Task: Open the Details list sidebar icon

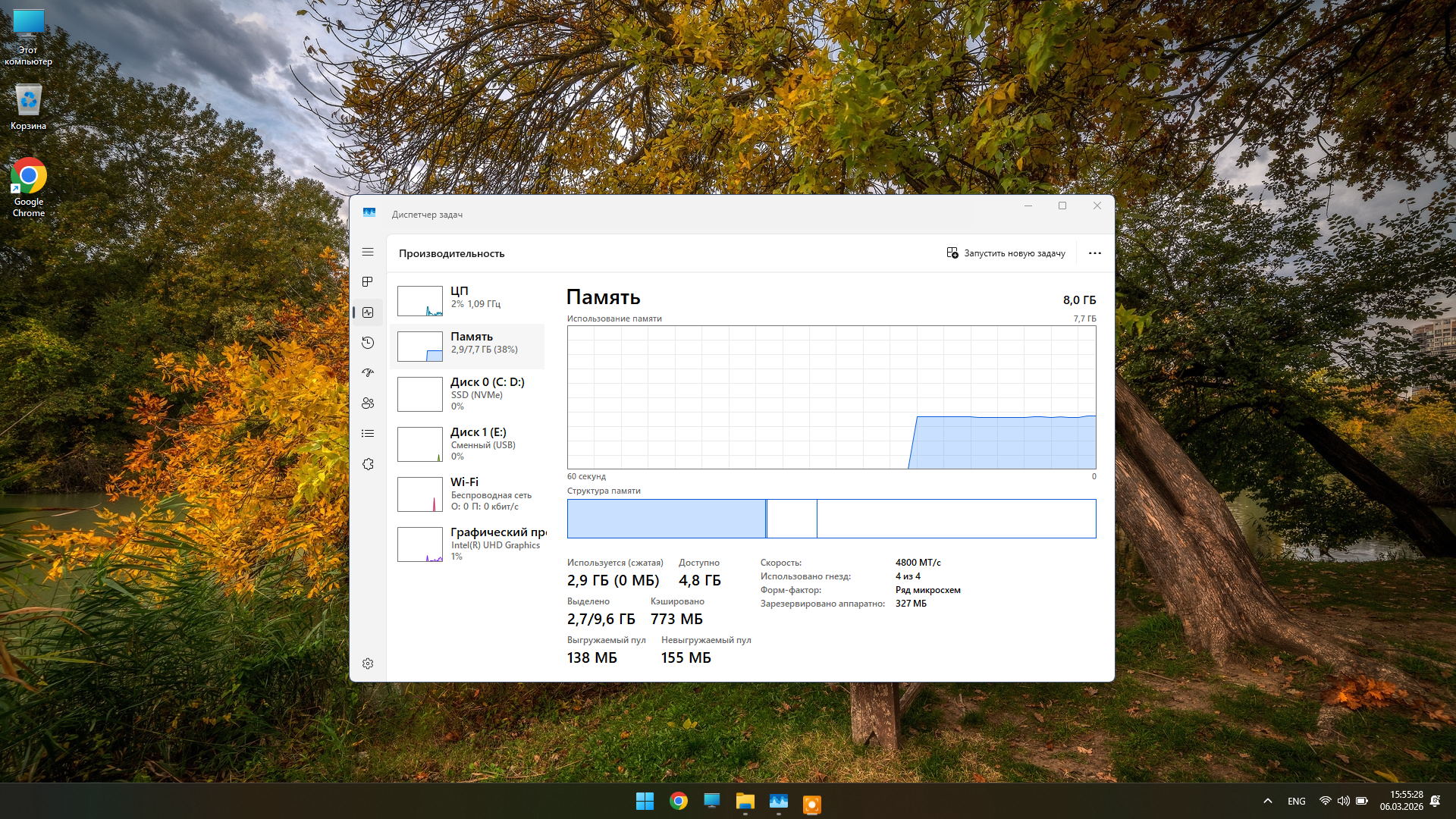Action: coord(368,434)
